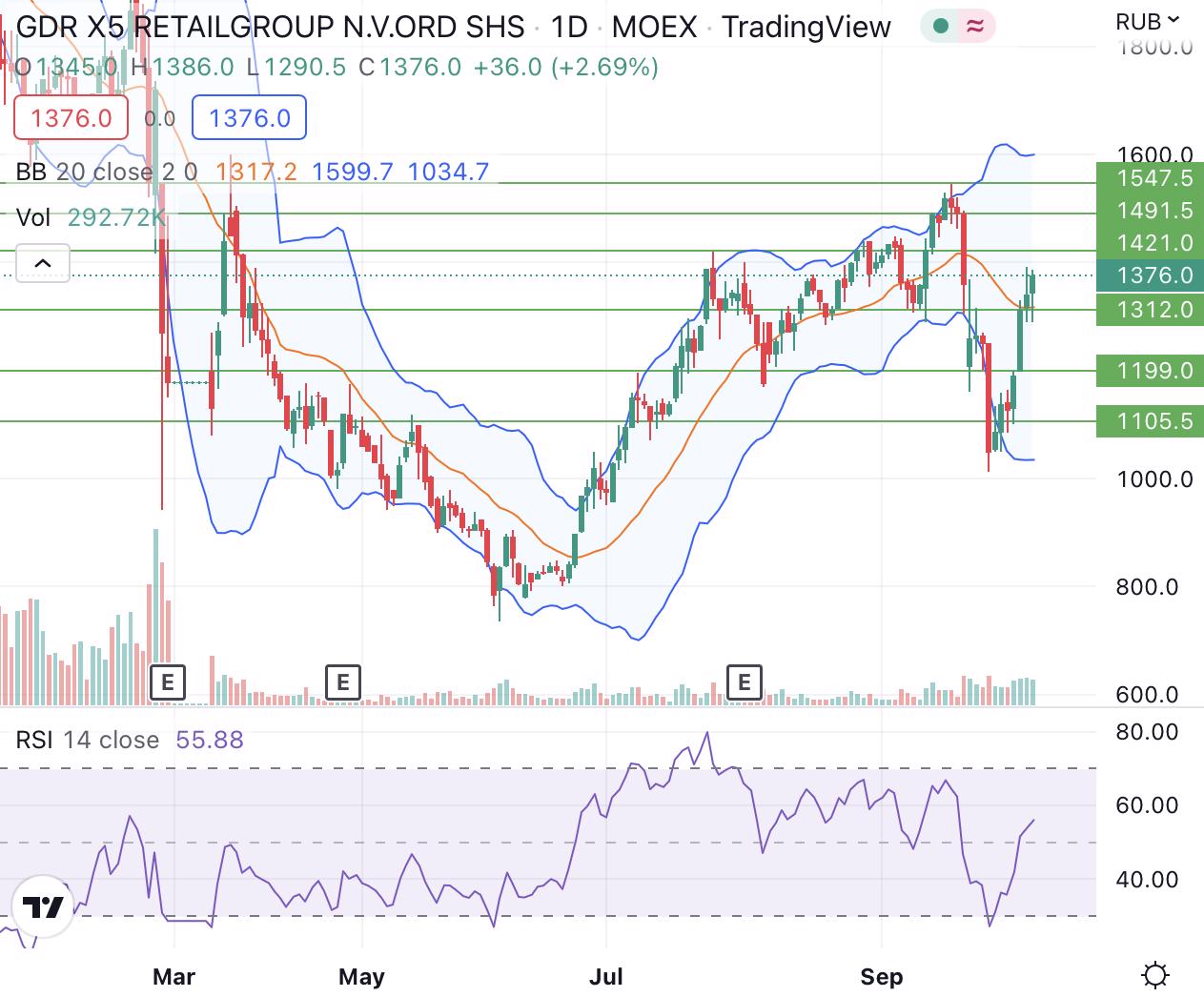1204x997 pixels.
Task: Open chart settings via the gear icon
Action: point(1155,975)
